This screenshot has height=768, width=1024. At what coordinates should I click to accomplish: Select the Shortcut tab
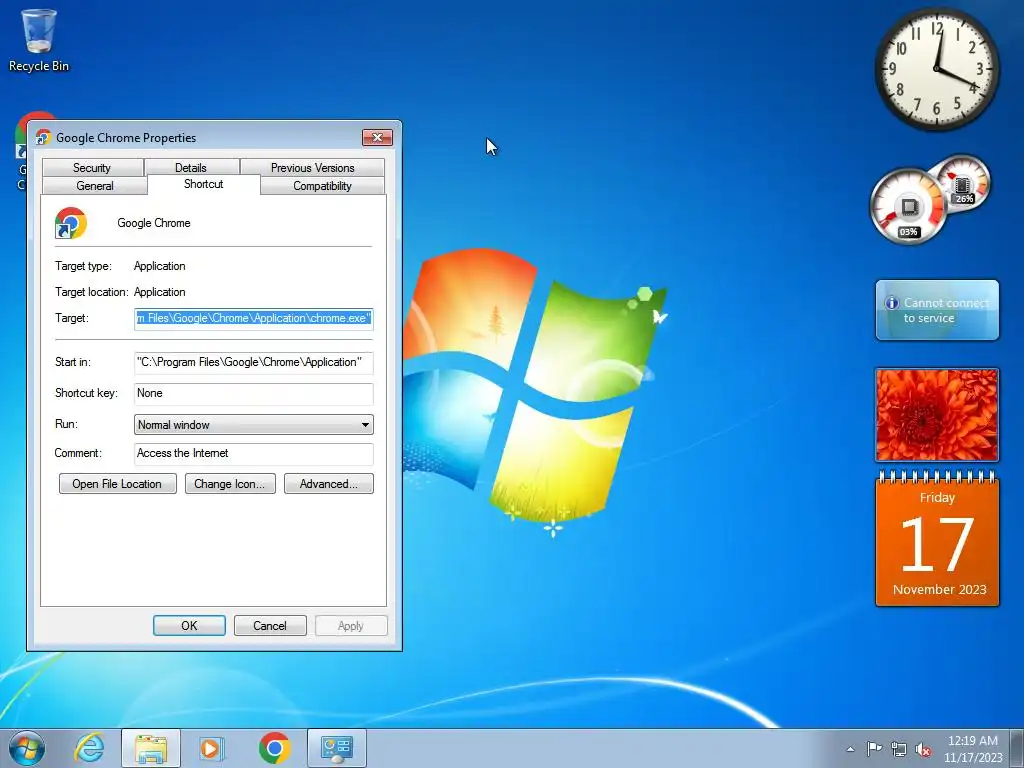(x=204, y=184)
